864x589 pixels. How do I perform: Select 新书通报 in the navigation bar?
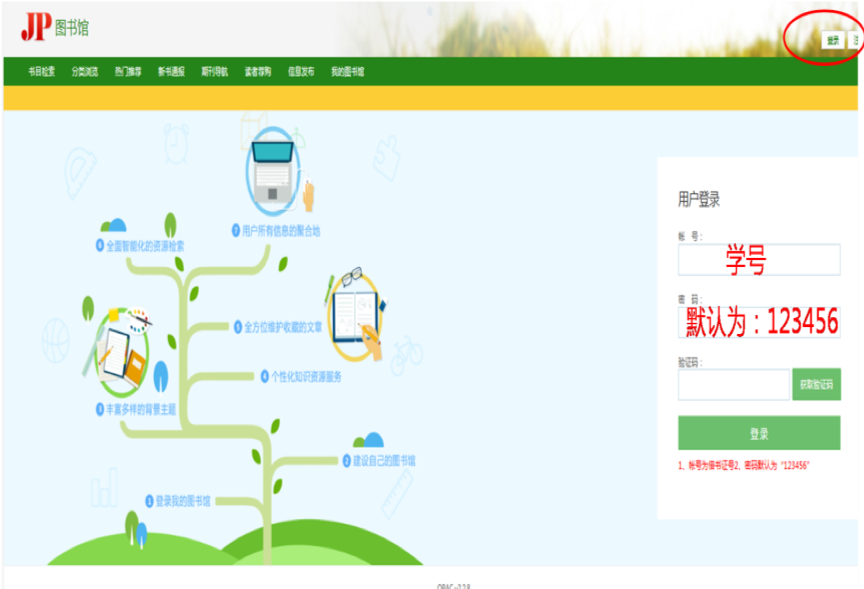pos(171,72)
